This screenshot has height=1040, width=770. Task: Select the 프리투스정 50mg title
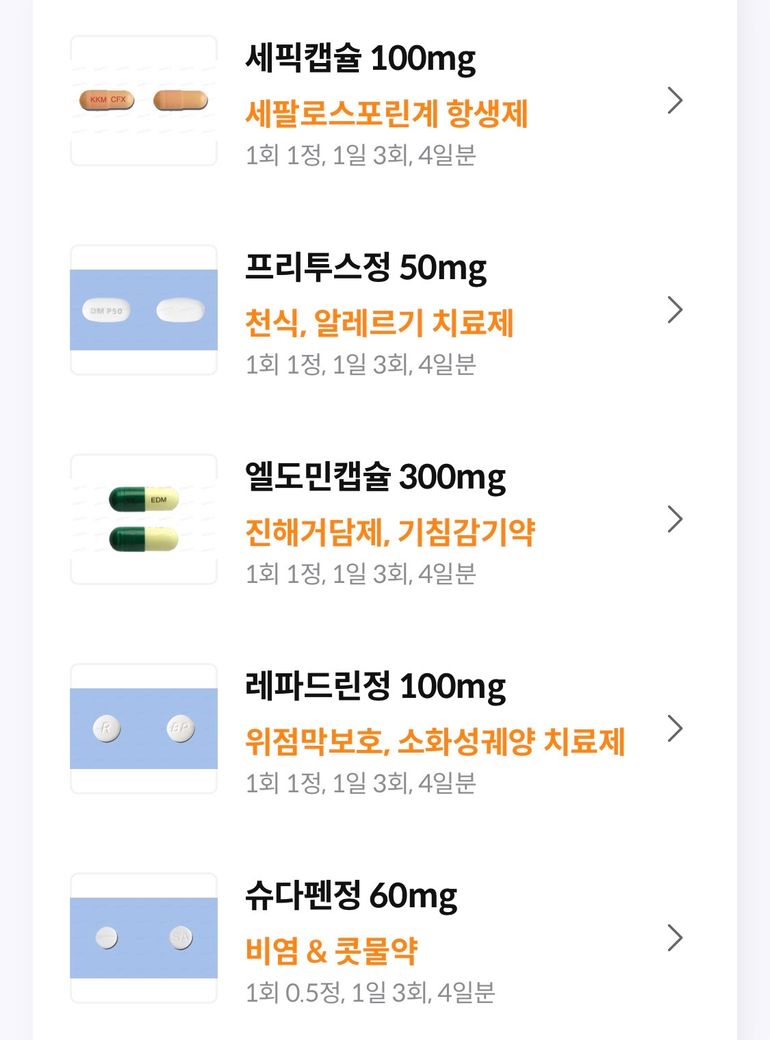pyautogui.click(x=365, y=268)
